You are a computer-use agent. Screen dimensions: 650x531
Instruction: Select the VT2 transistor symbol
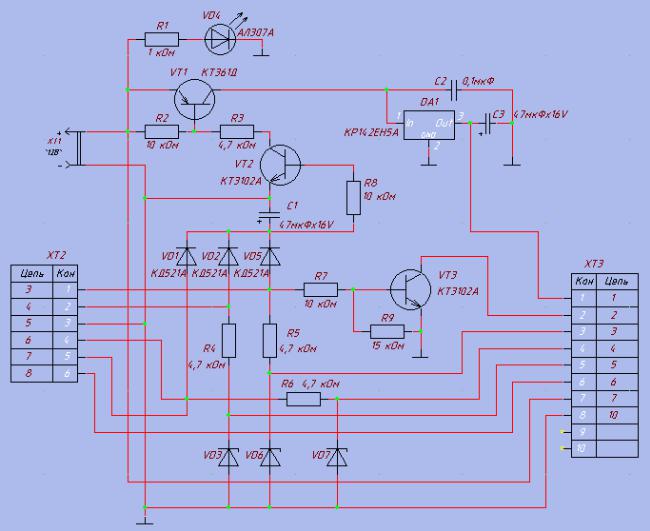[281, 165]
